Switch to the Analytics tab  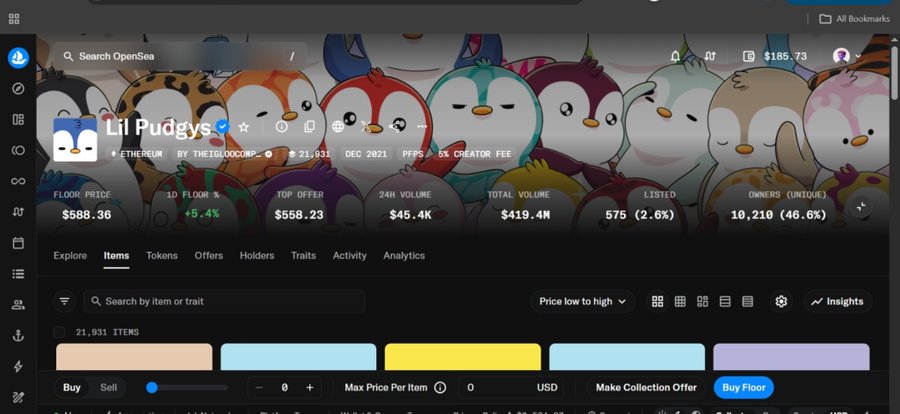[x=404, y=256]
